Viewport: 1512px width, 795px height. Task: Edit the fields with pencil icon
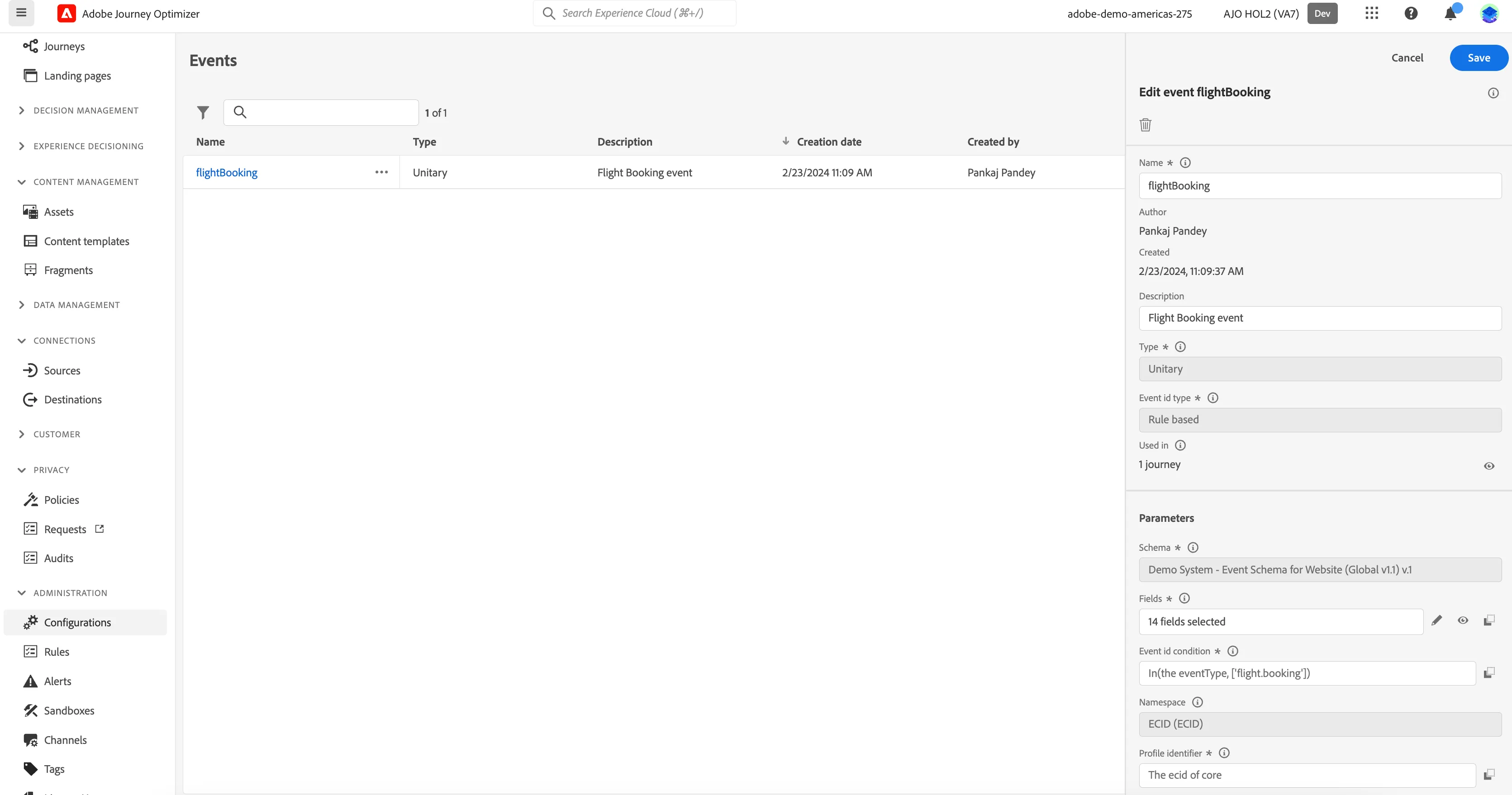1436,620
